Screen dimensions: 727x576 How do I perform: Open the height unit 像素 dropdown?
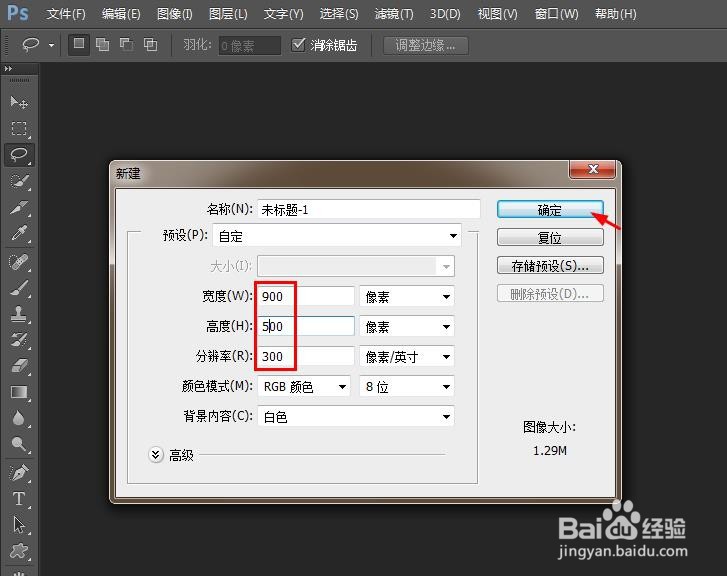pyautogui.click(x=407, y=326)
